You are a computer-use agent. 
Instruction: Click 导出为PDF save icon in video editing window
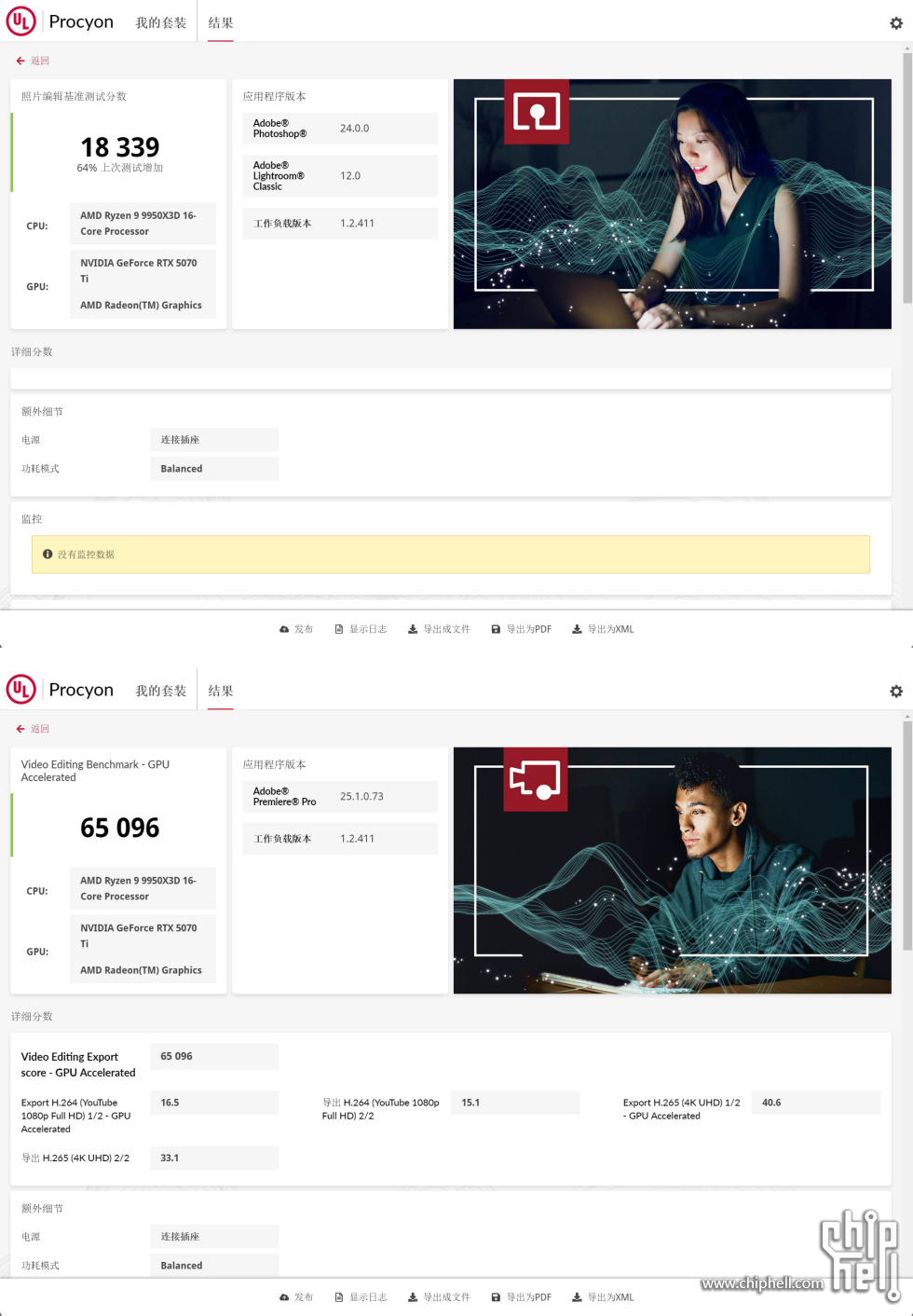497,1297
